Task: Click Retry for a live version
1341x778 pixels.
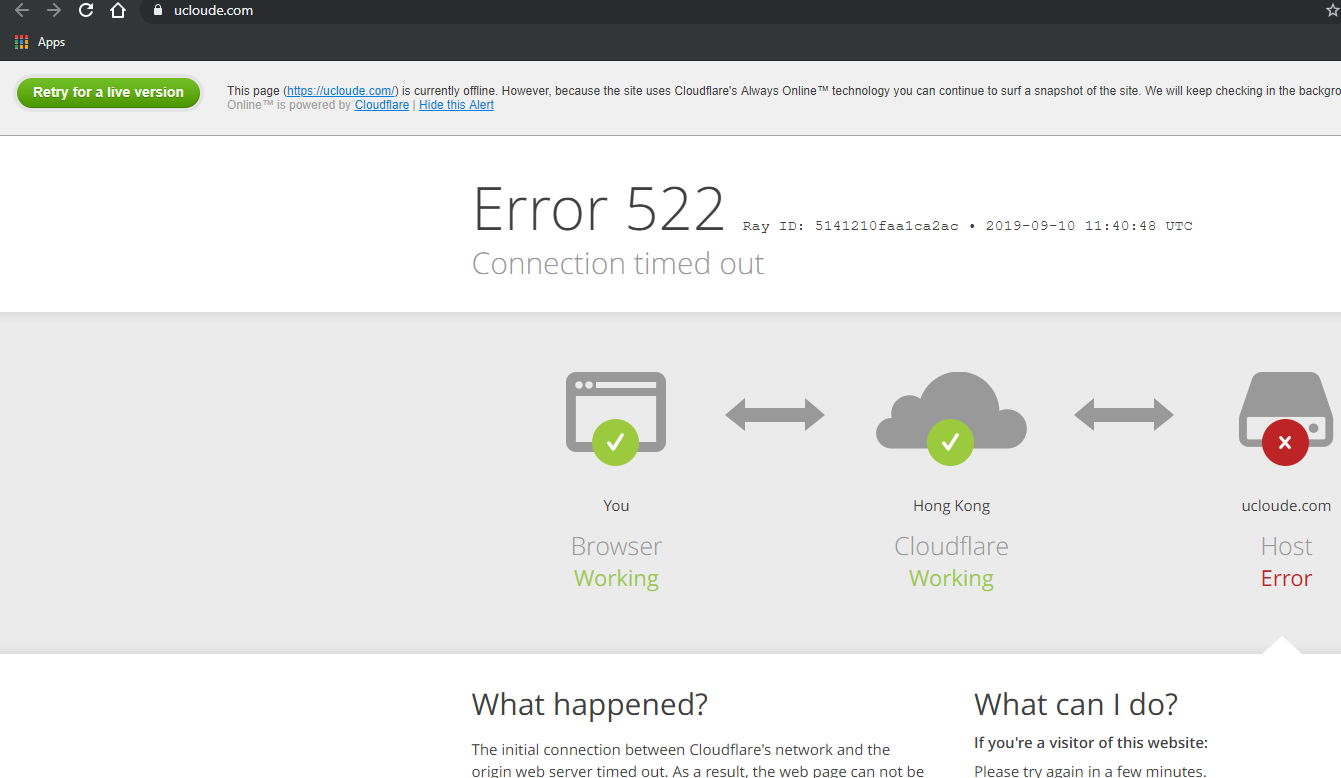Action: click(108, 92)
